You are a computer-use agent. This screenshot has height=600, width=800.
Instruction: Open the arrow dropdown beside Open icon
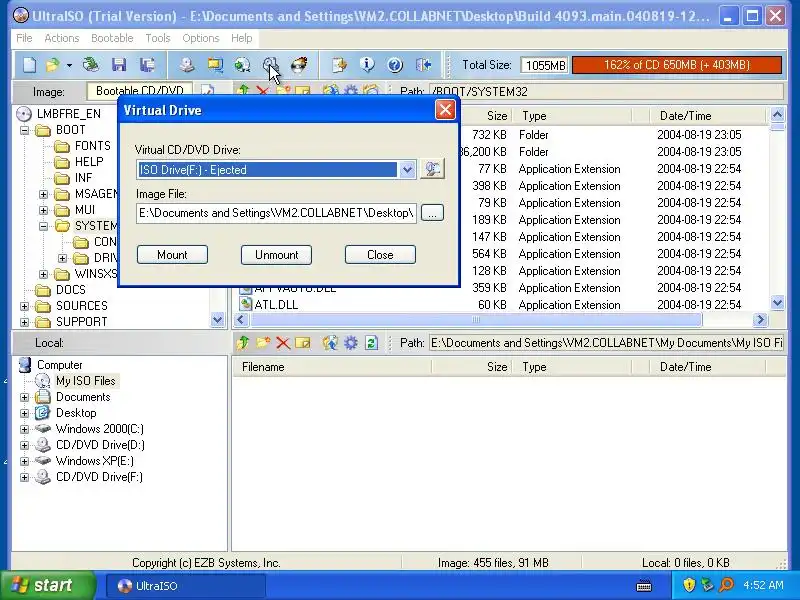tap(69, 65)
